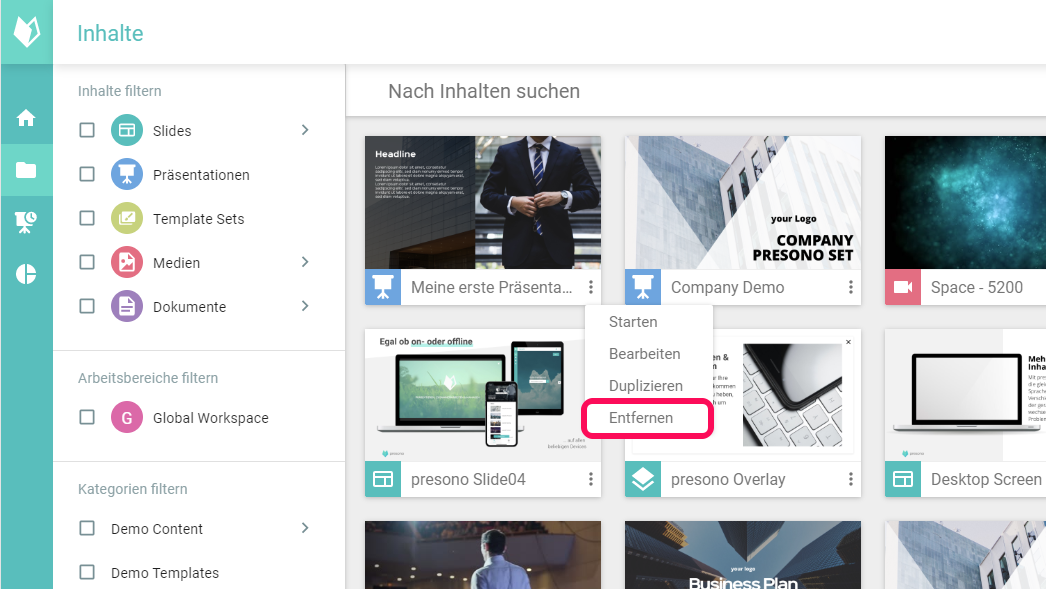Open three-dot menu of Company Demo card
This screenshot has width=1046, height=589.
pos(851,287)
